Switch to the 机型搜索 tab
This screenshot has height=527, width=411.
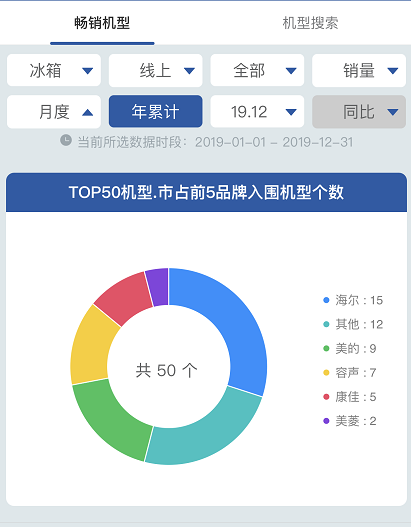(x=310, y=23)
